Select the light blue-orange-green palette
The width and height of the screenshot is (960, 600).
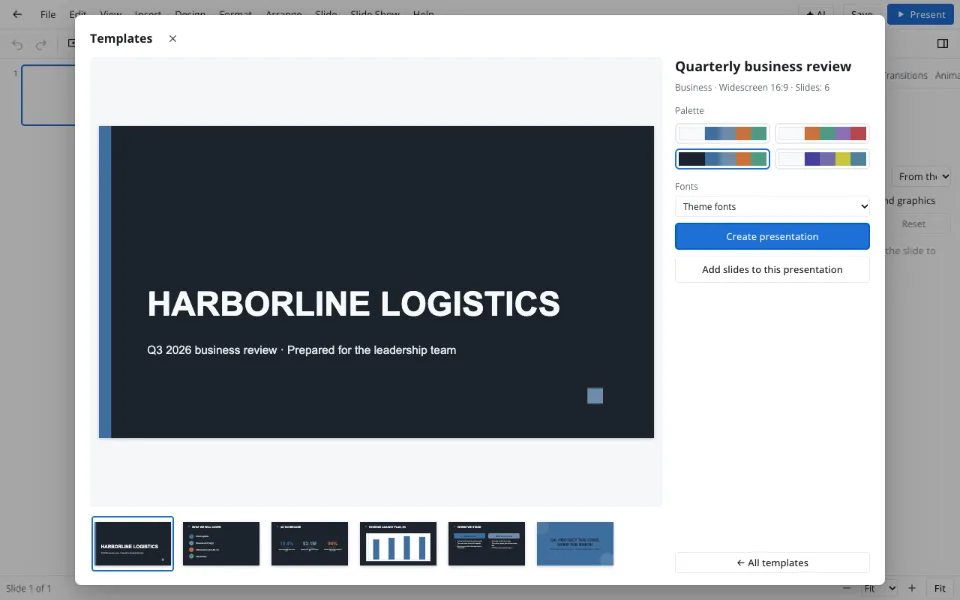click(x=722, y=133)
